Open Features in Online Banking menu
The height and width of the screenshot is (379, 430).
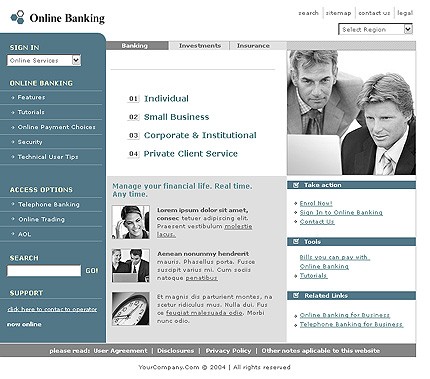(31, 97)
